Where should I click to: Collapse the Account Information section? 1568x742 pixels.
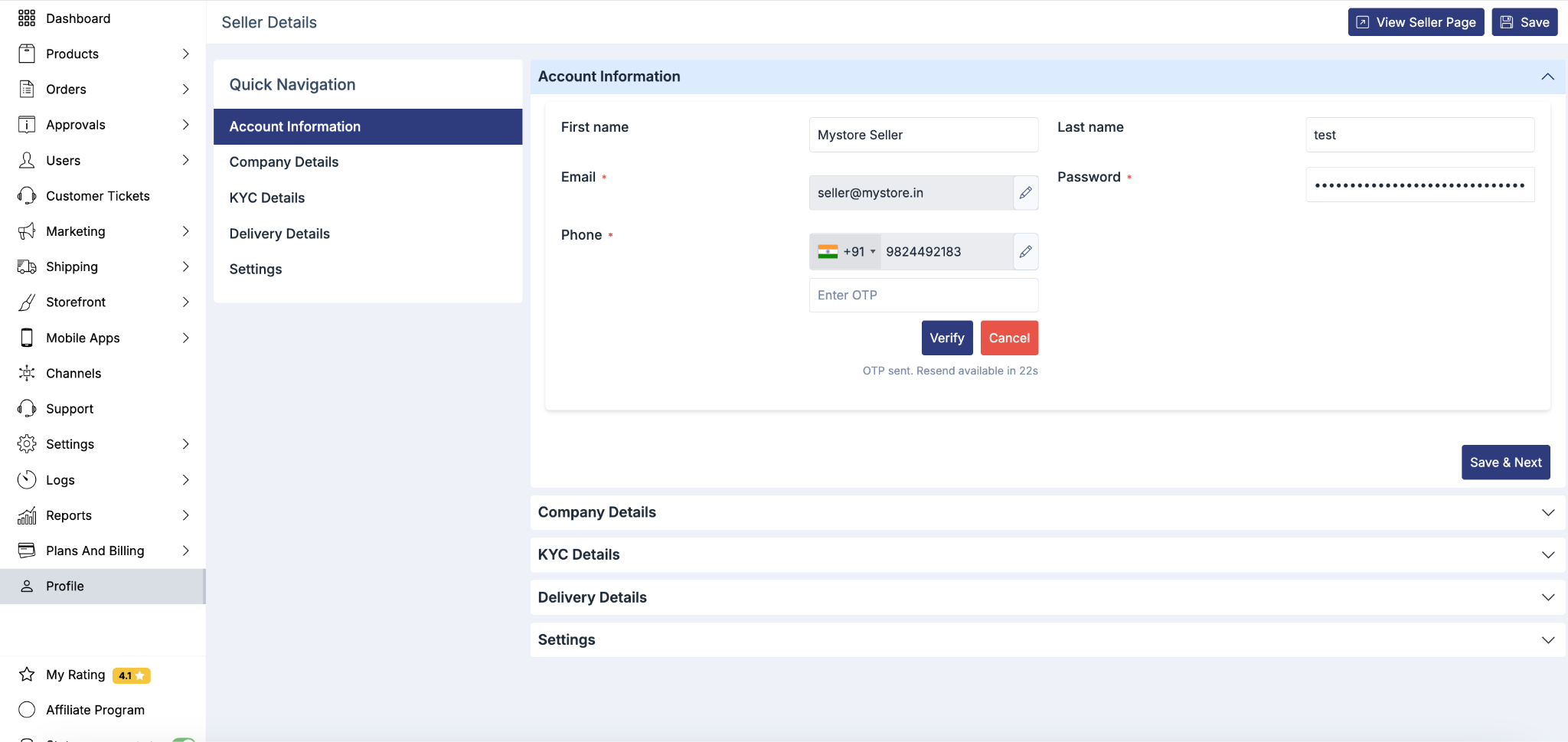[x=1547, y=77]
